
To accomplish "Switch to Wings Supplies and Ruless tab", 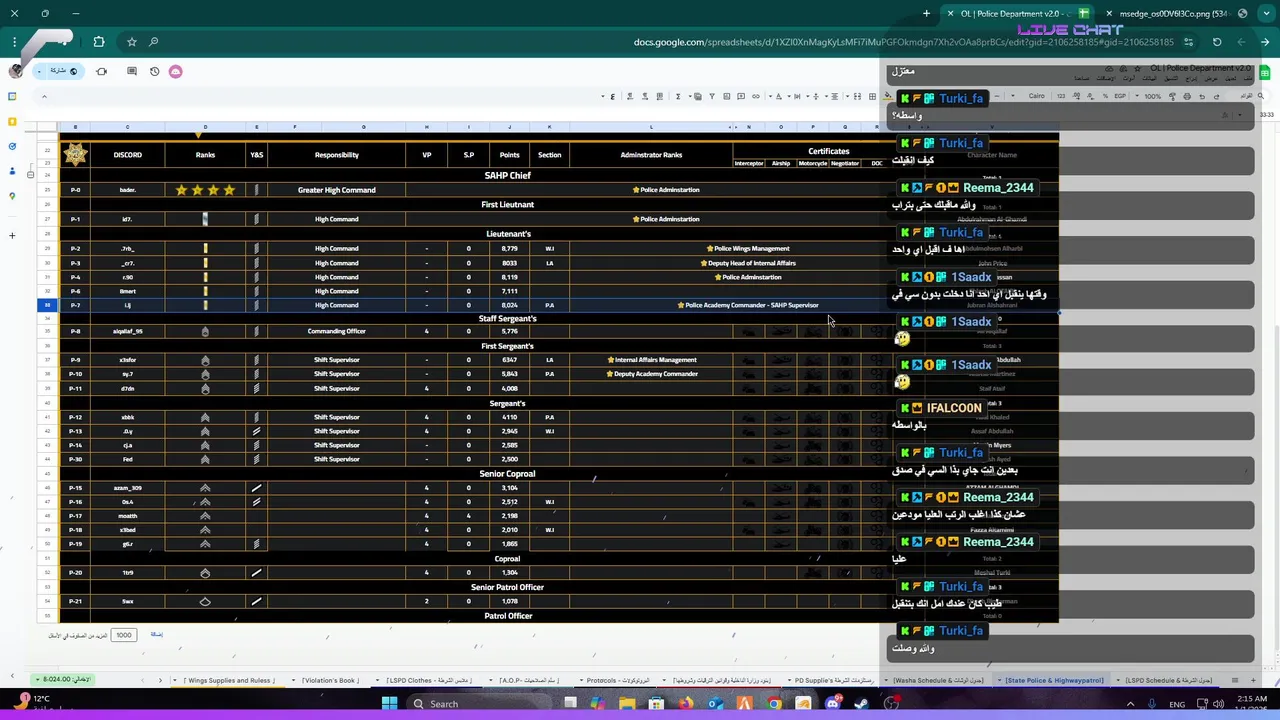I will click(228, 680).
